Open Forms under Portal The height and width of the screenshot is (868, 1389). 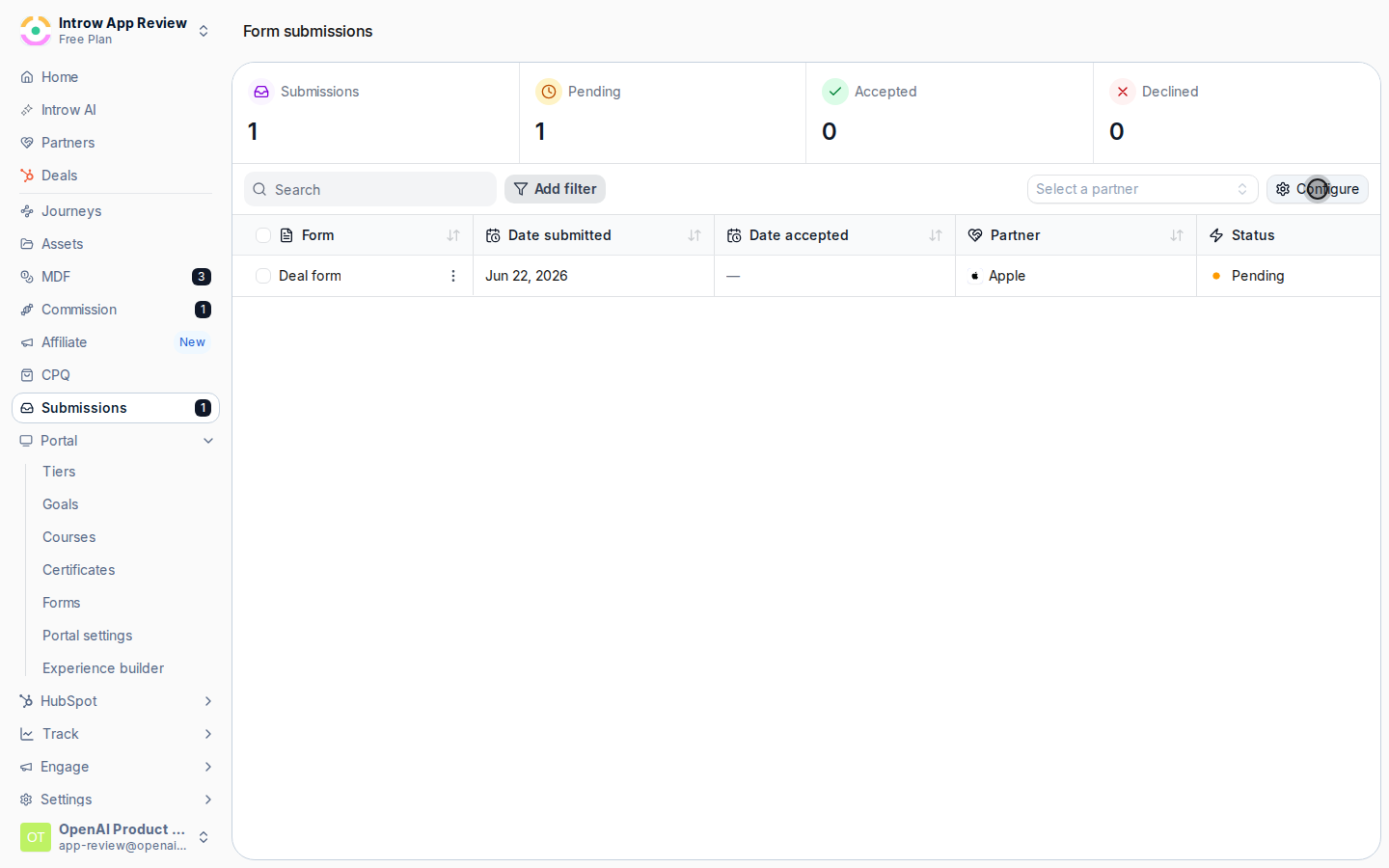point(62,603)
